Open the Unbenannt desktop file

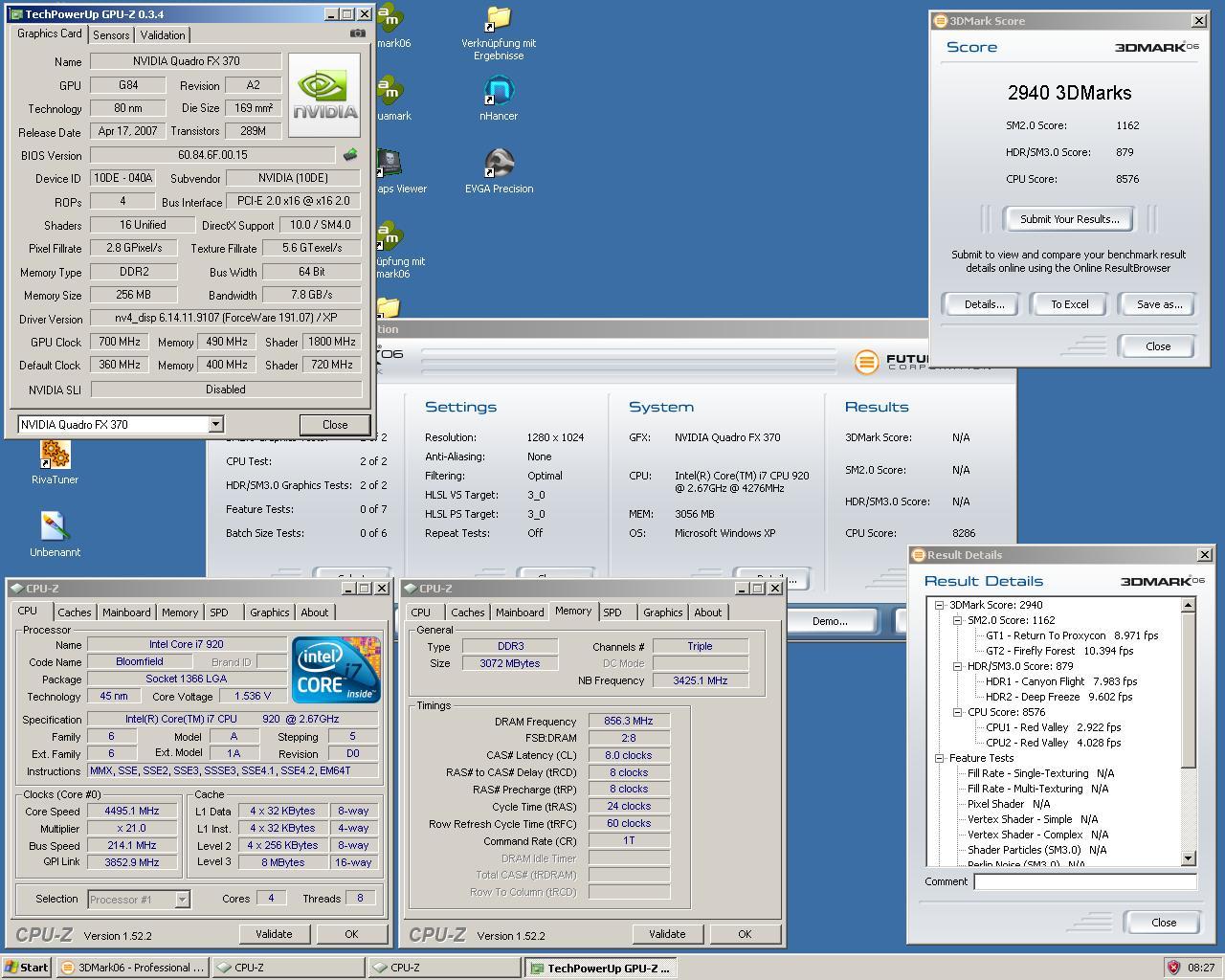tap(55, 535)
